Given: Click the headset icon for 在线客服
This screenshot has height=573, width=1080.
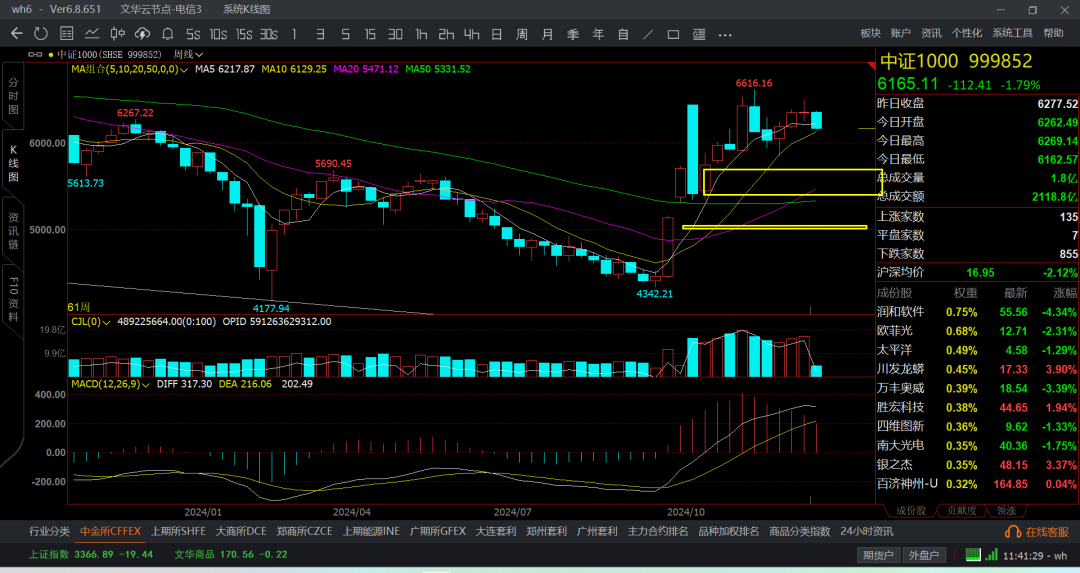Looking at the screenshot, I should click(1012, 532).
